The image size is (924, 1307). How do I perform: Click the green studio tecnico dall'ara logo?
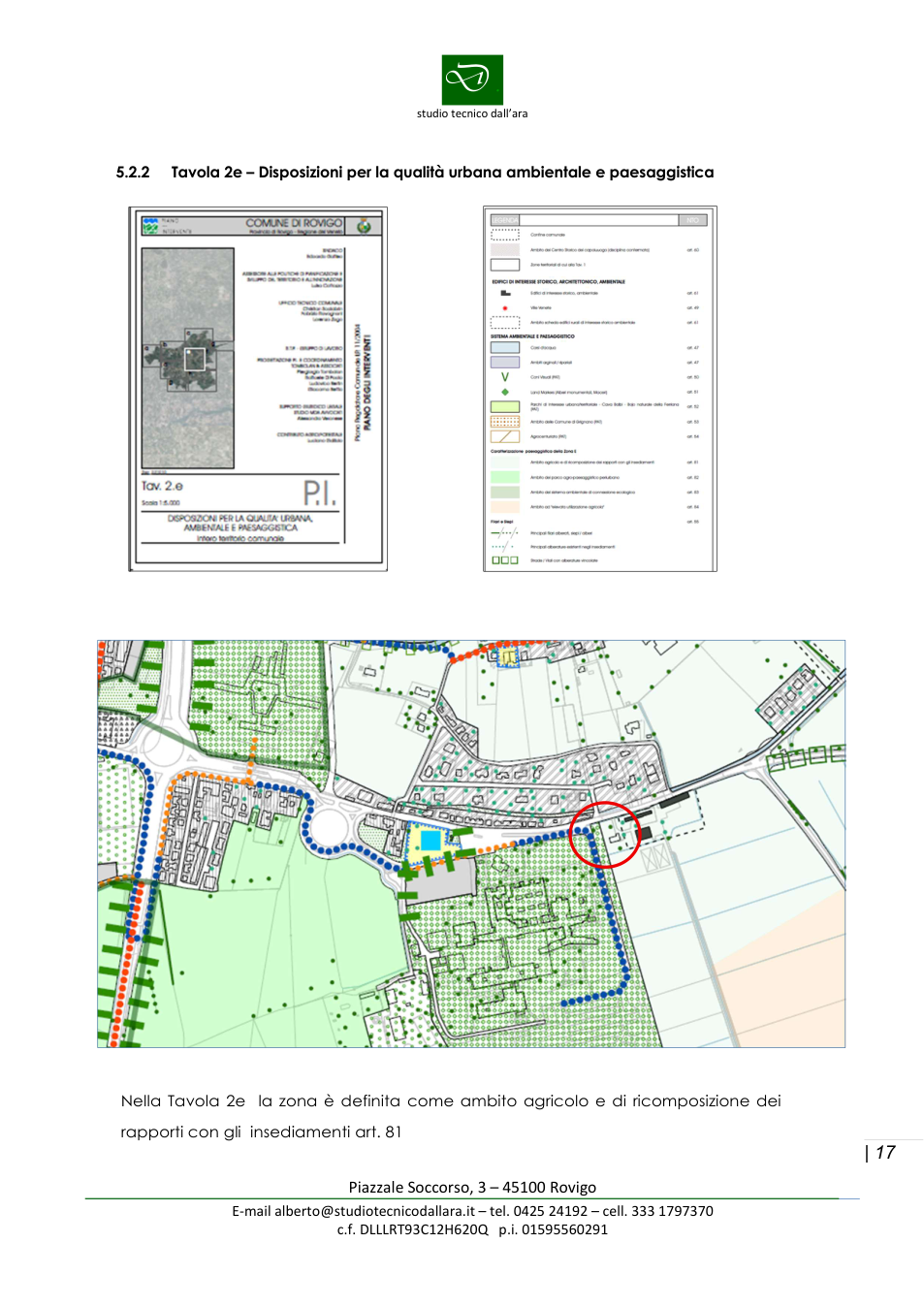pyautogui.click(x=472, y=80)
